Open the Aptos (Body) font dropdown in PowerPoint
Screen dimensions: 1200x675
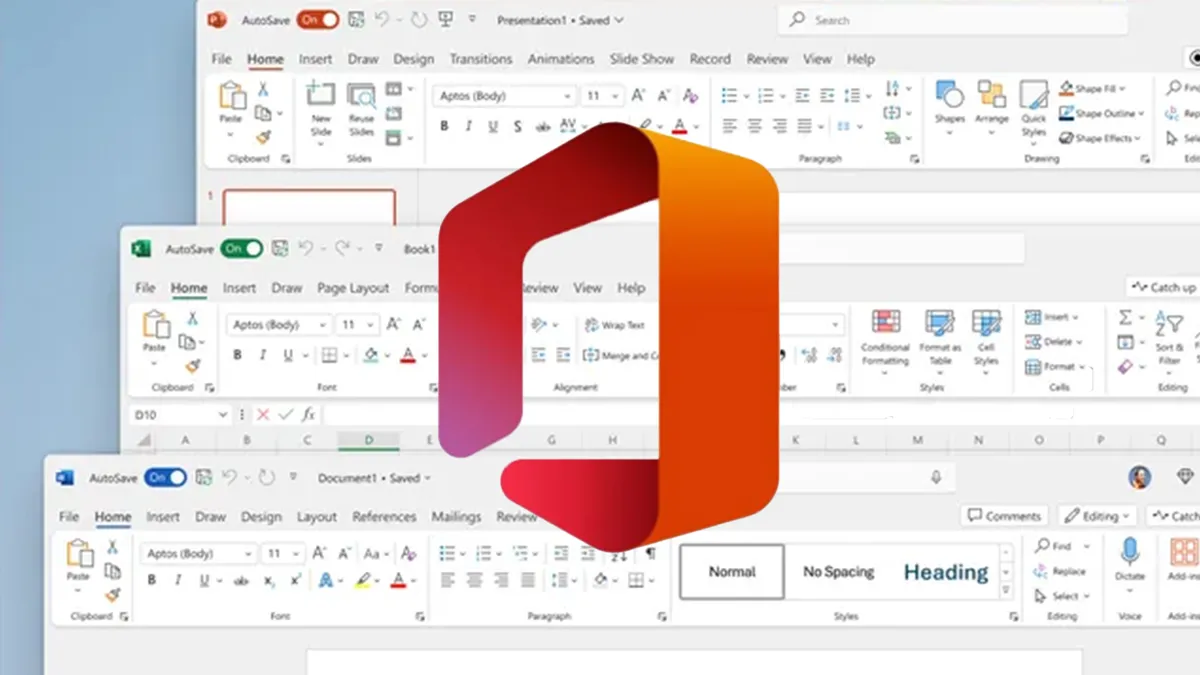pos(567,96)
